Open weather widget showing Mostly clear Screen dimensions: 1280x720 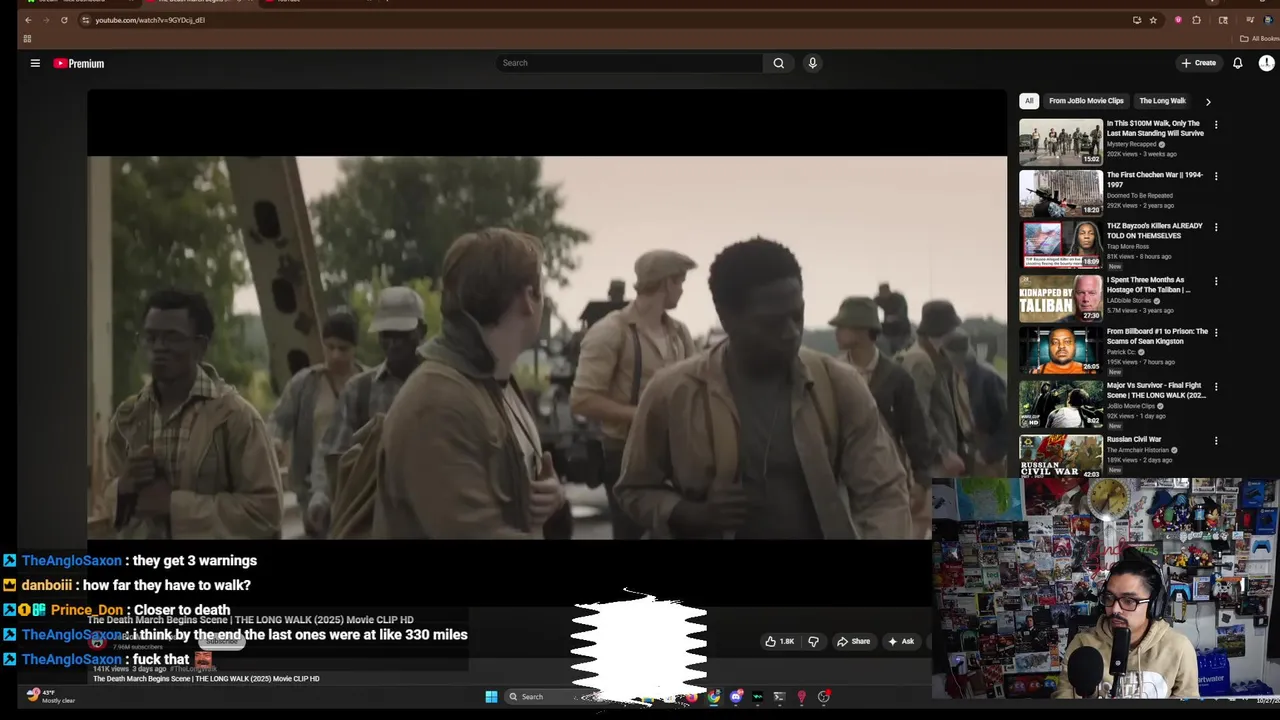[x=50, y=696]
